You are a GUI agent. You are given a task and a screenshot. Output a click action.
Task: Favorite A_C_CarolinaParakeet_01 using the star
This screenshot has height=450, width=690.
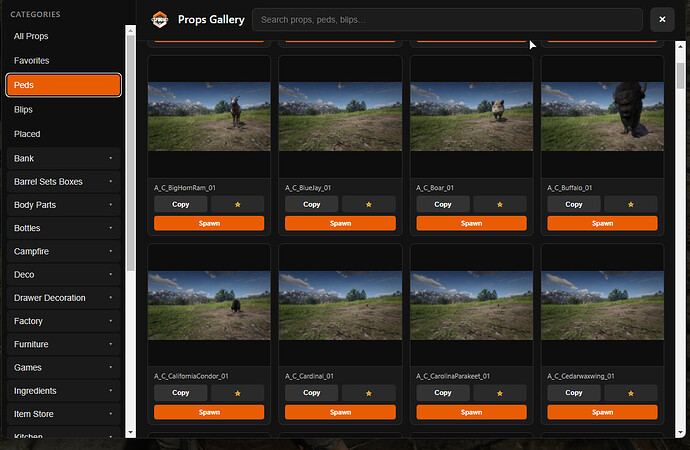[499, 393]
